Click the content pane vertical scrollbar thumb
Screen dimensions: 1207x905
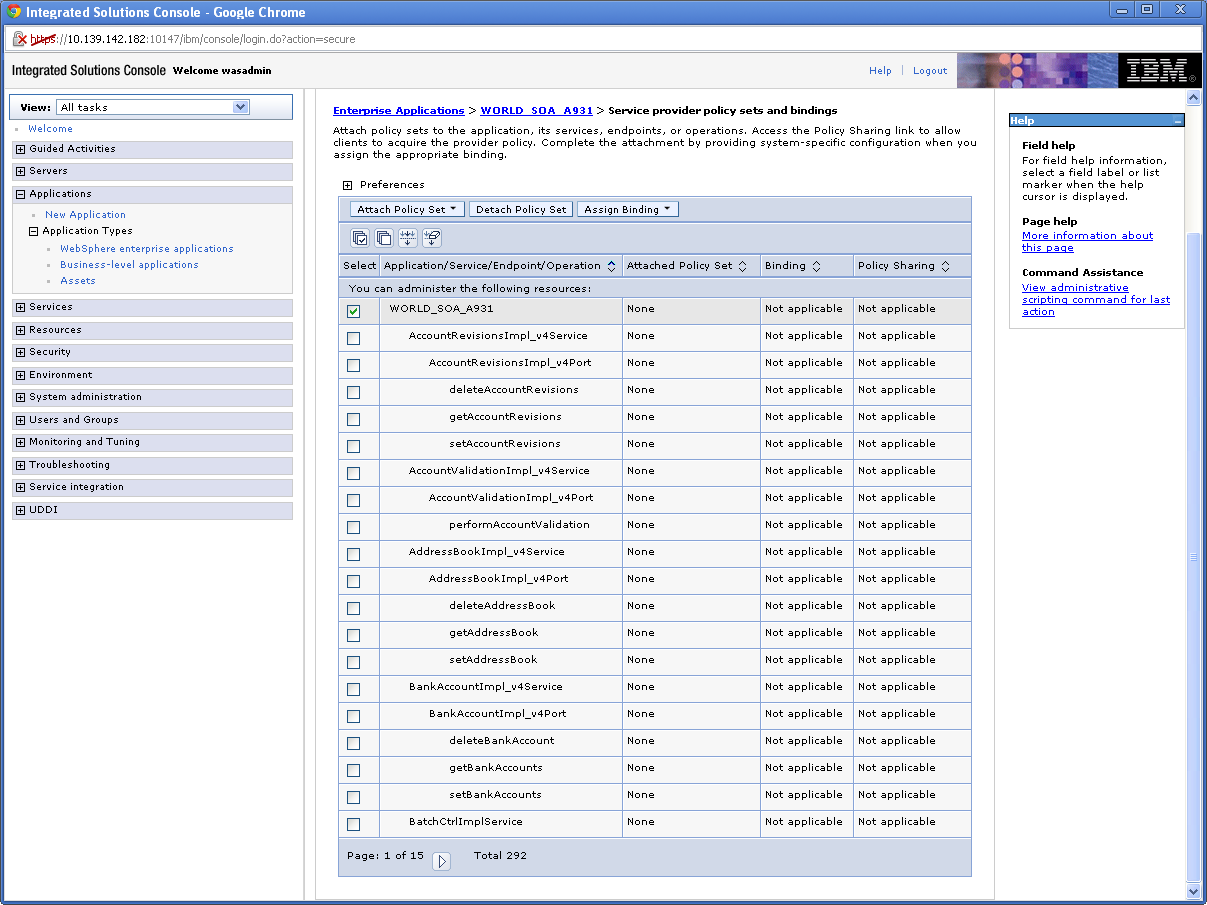pyautogui.click(x=1193, y=556)
